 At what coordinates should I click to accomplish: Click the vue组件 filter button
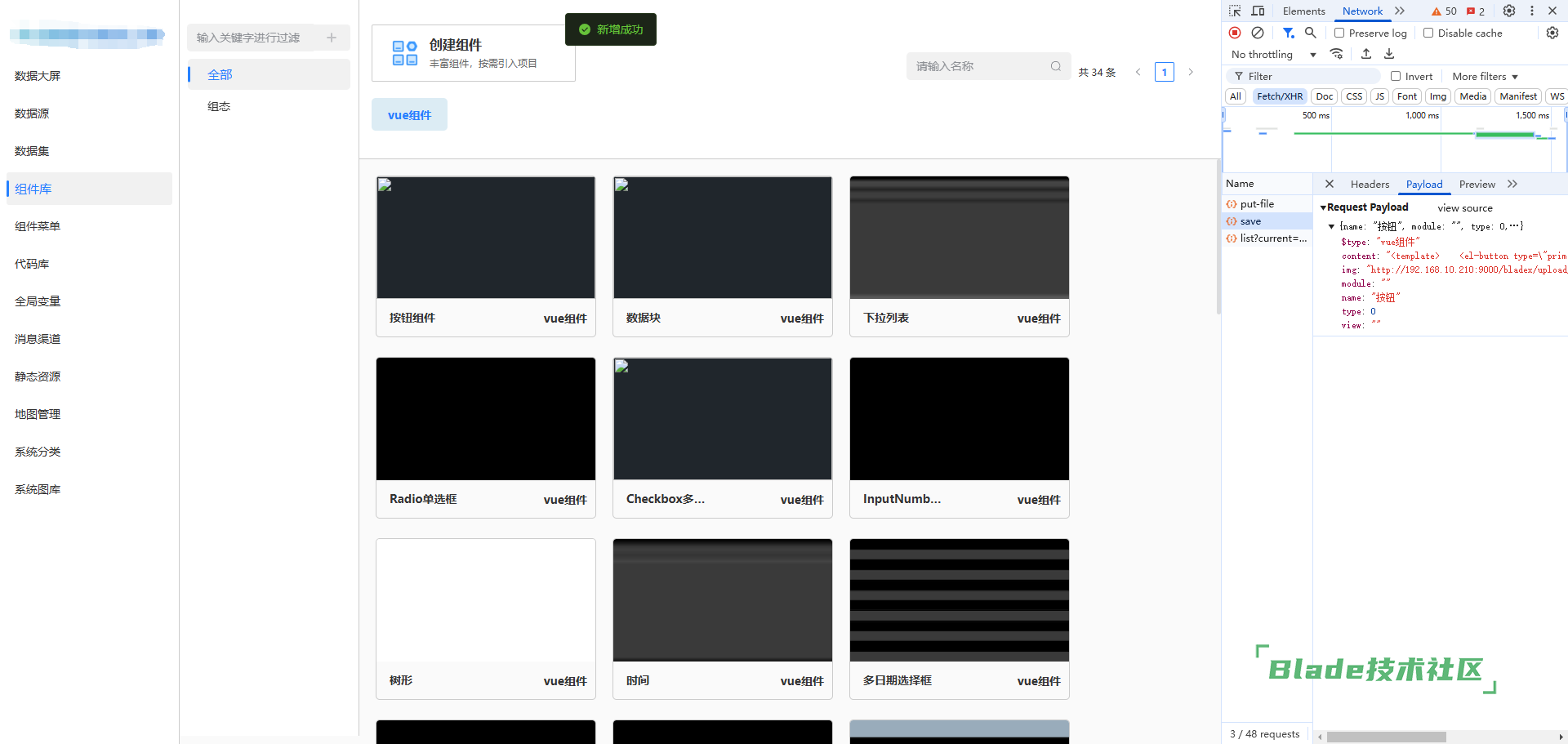point(409,114)
